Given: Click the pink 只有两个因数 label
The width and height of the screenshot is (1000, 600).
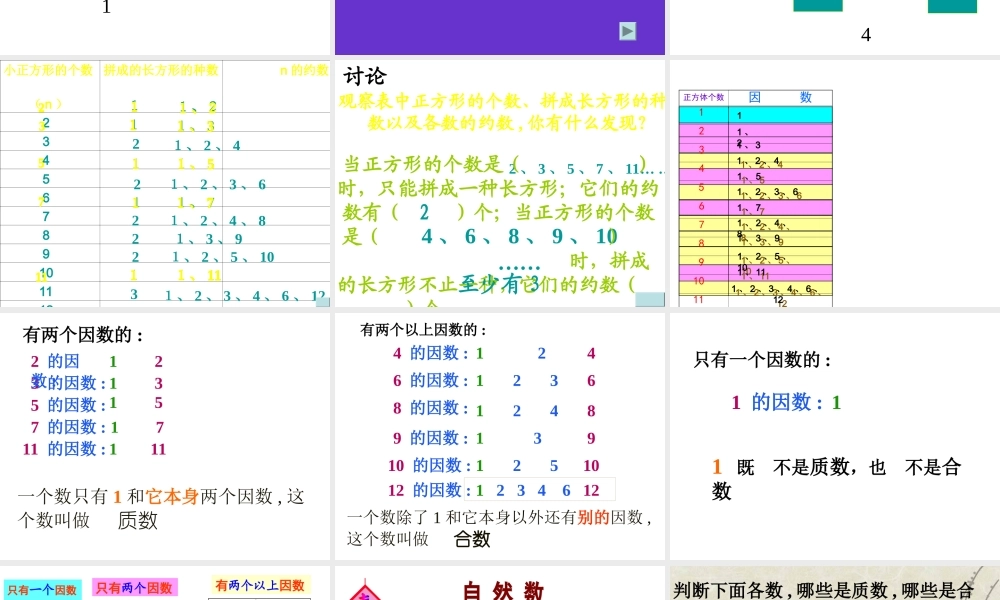Looking at the screenshot, I should coord(135,587).
